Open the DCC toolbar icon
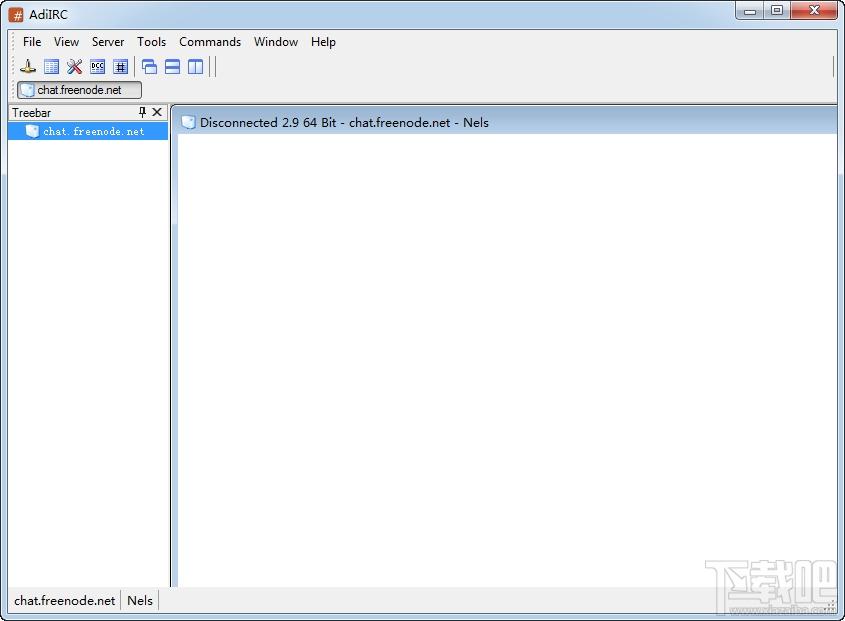 98,67
